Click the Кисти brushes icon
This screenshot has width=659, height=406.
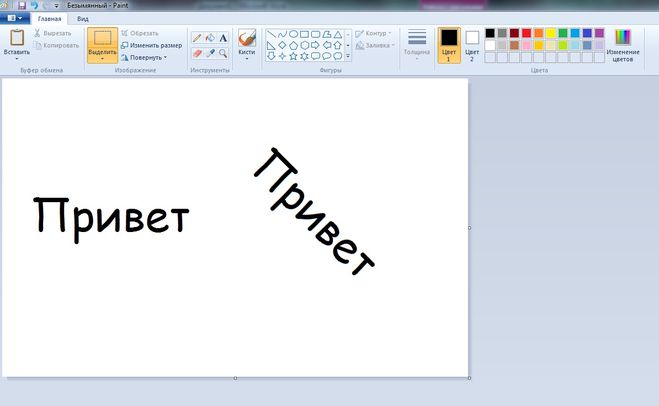(247, 38)
